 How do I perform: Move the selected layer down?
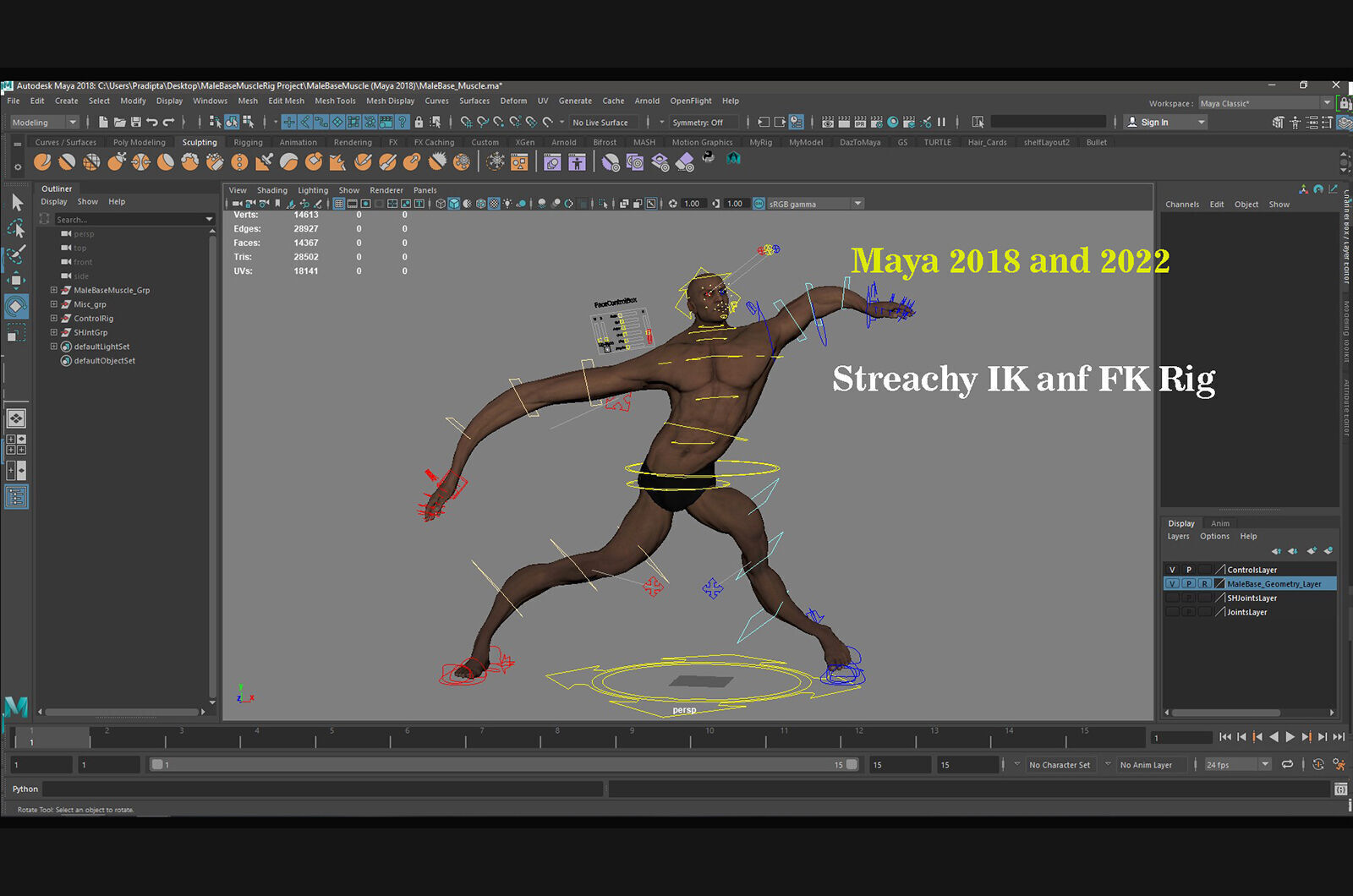coord(1293,551)
